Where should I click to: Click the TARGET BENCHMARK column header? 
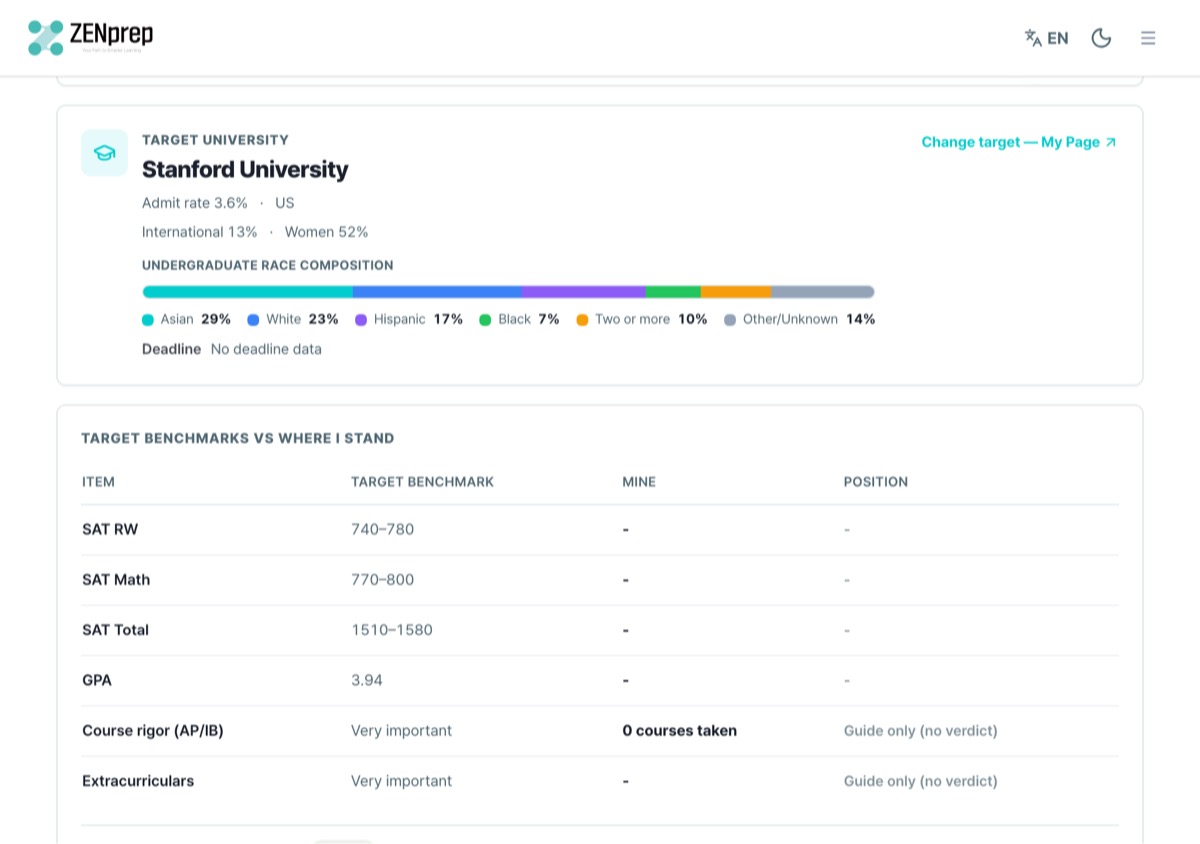[x=423, y=482]
